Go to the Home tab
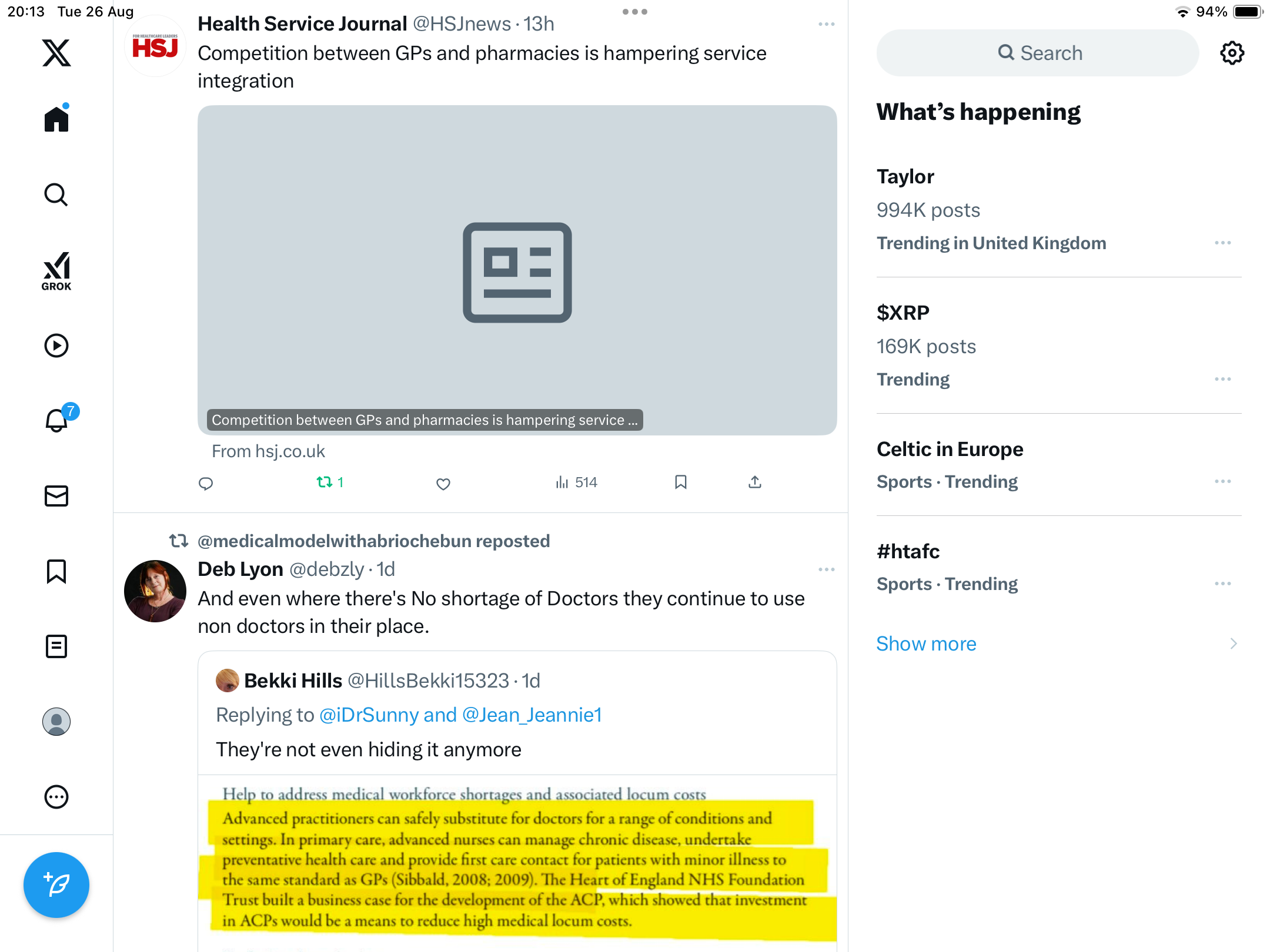This screenshot has height=952, width=1270. point(56,119)
